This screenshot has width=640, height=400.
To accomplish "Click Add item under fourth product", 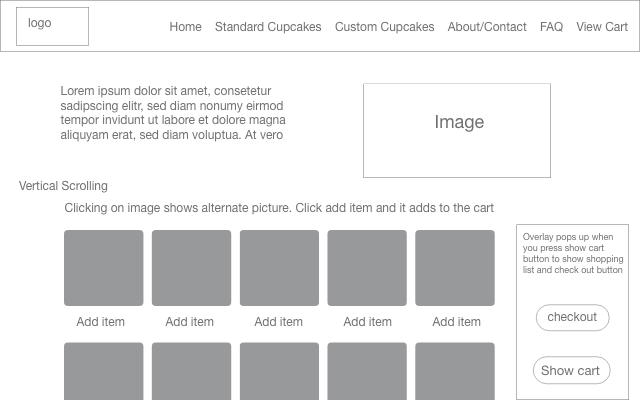I will pyautogui.click(x=367, y=322).
